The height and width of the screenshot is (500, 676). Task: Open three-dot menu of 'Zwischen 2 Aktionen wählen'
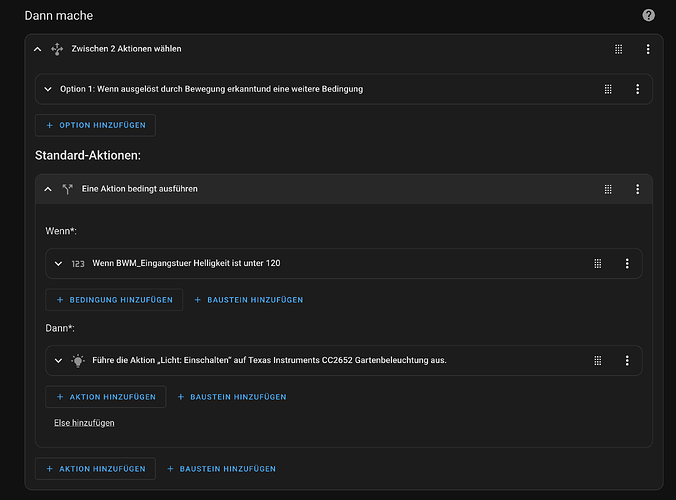(x=648, y=49)
